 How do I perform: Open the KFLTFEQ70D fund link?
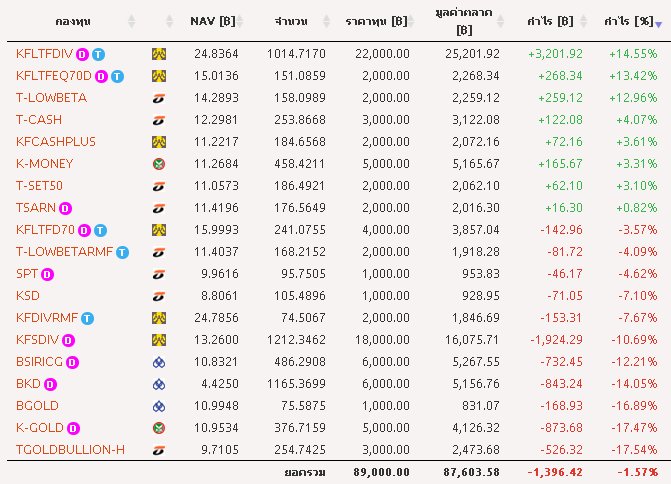[x=54, y=76]
